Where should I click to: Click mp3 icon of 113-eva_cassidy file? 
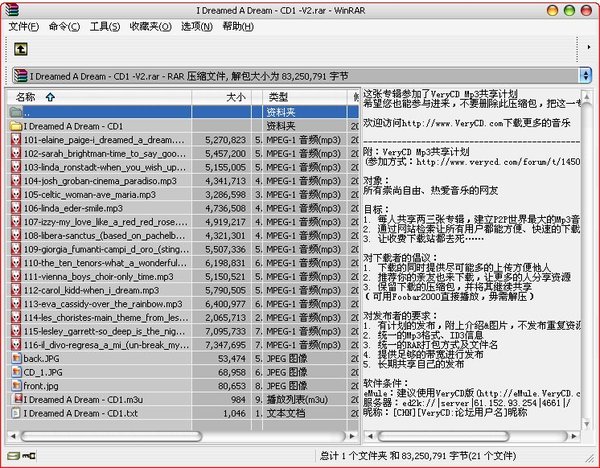click(x=16, y=304)
